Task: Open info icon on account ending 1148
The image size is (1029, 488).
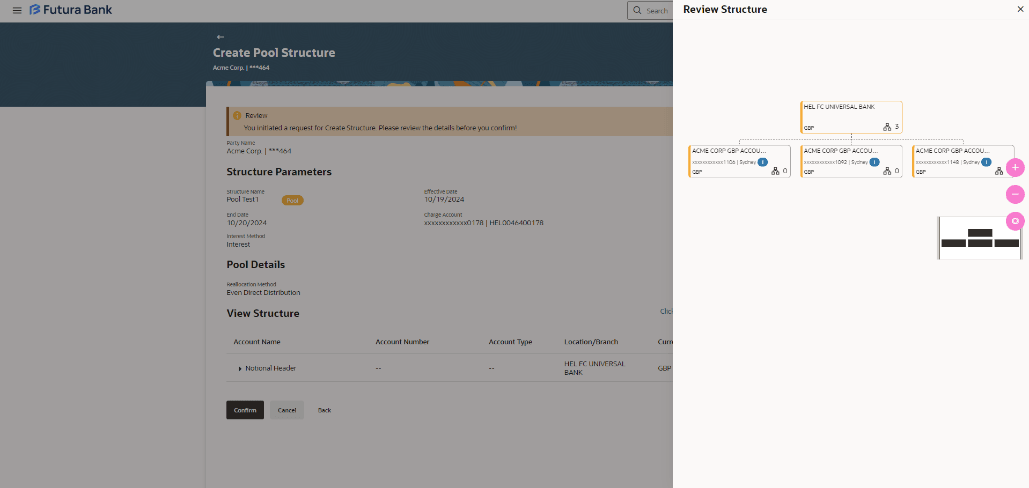Action: pos(986,162)
